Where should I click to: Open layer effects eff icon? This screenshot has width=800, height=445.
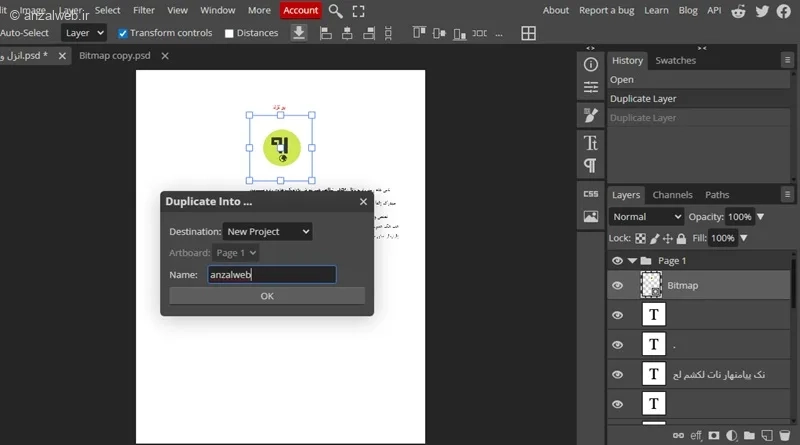(696, 435)
